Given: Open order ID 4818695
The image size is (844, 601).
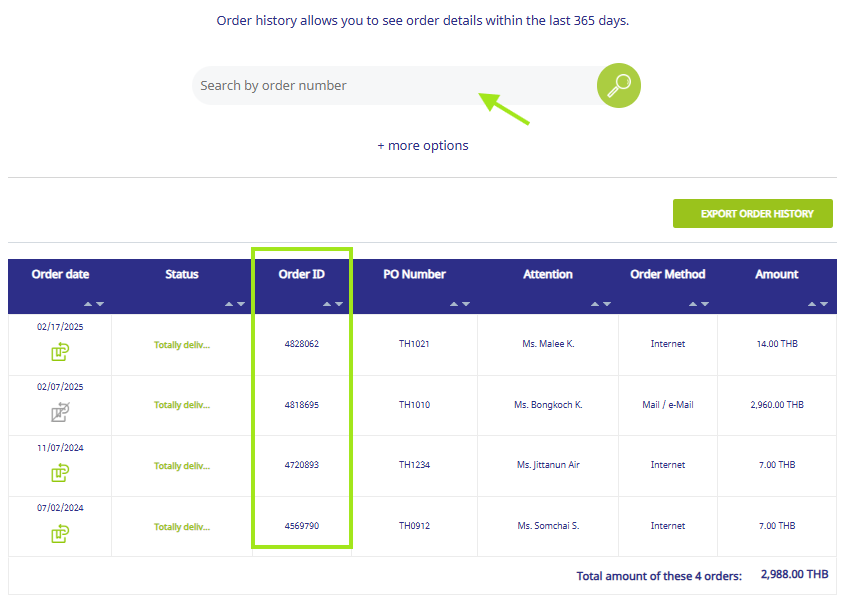Looking at the screenshot, I should [302, 405].
